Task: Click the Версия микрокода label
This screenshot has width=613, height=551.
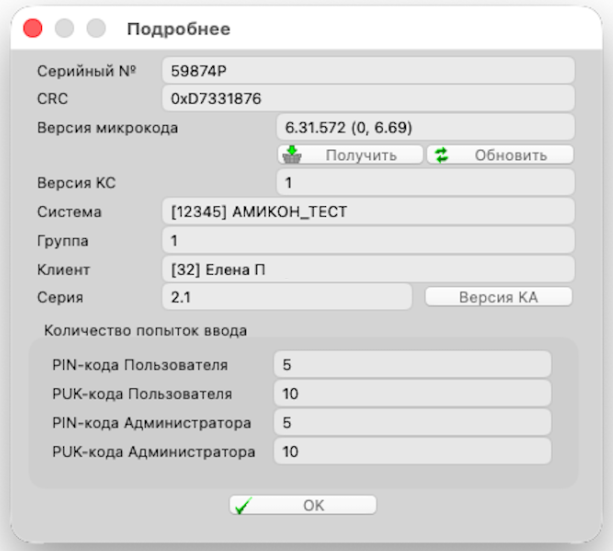Action: [x=108, y=128]
